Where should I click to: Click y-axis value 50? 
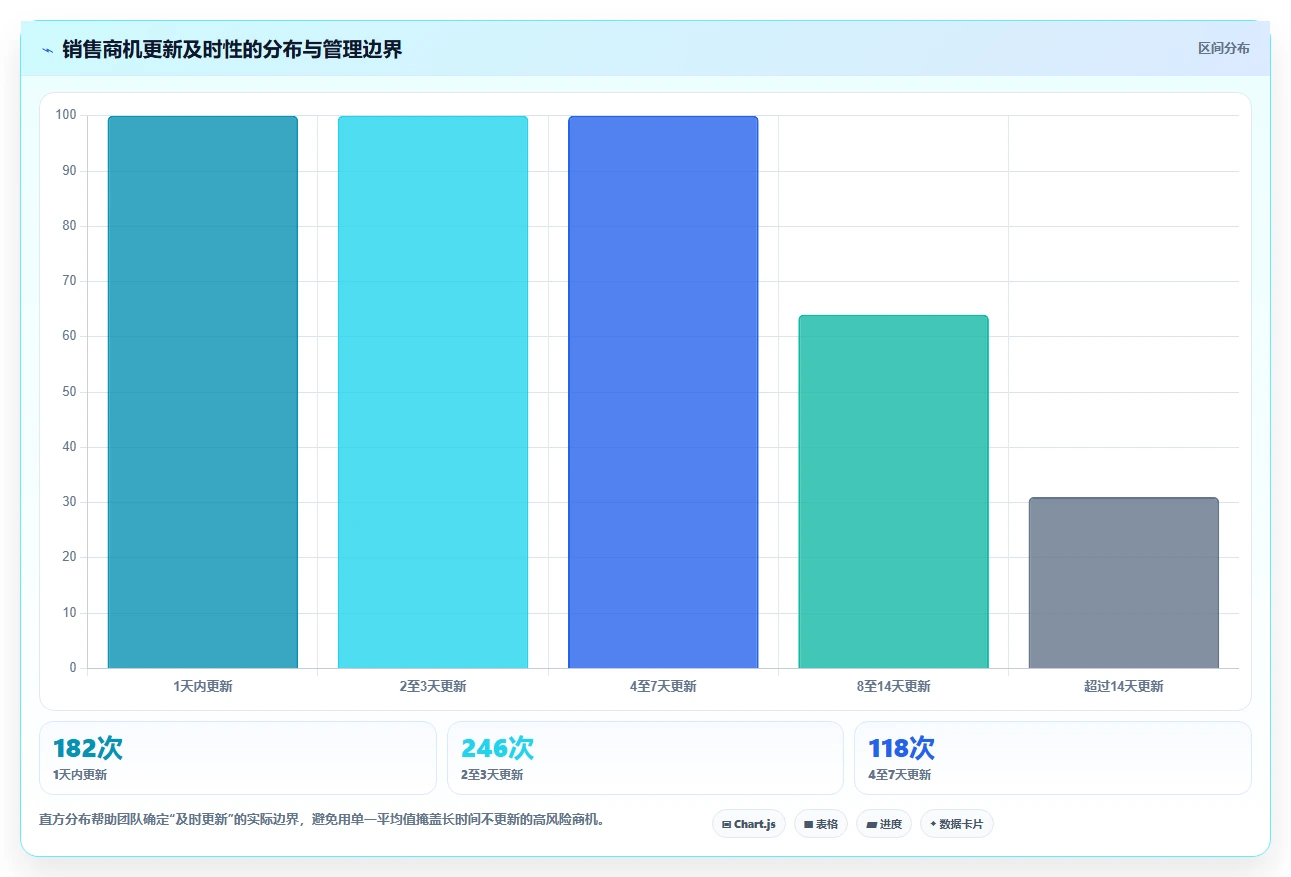click(69, 392)
